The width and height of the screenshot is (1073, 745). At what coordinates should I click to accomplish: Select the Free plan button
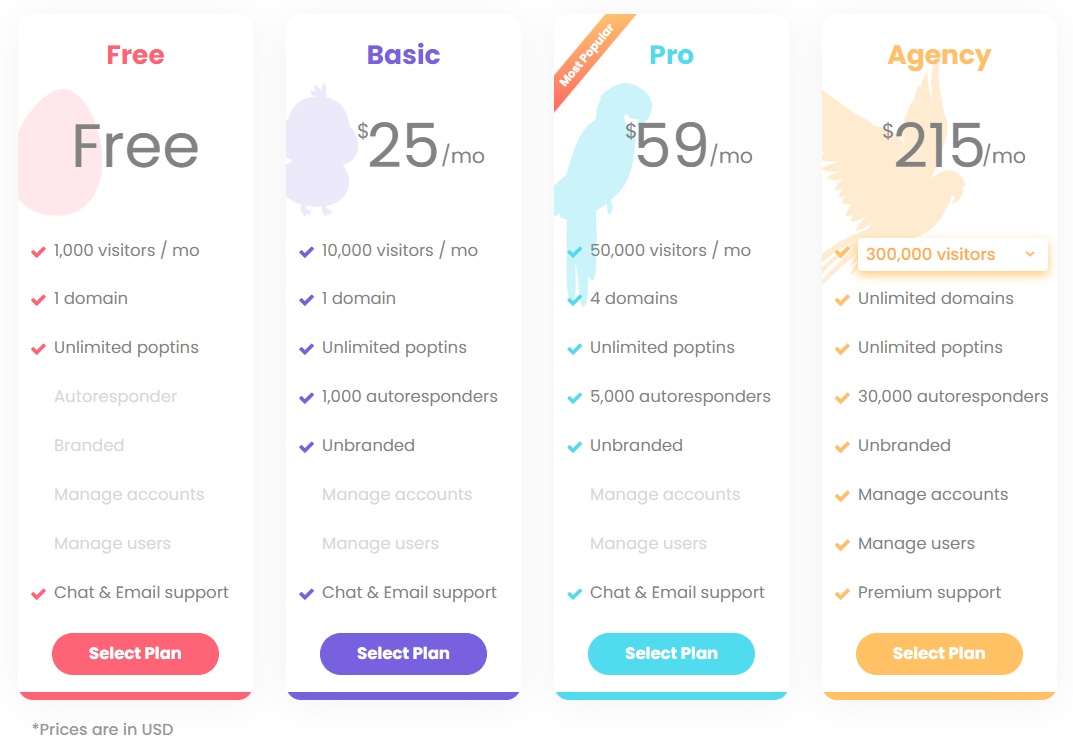135,654
